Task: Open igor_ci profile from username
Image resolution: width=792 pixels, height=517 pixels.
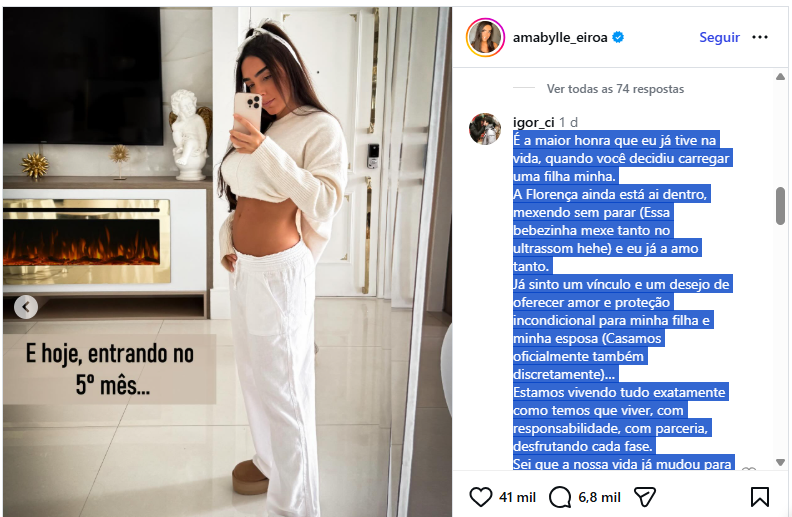Action: (533, 122)
